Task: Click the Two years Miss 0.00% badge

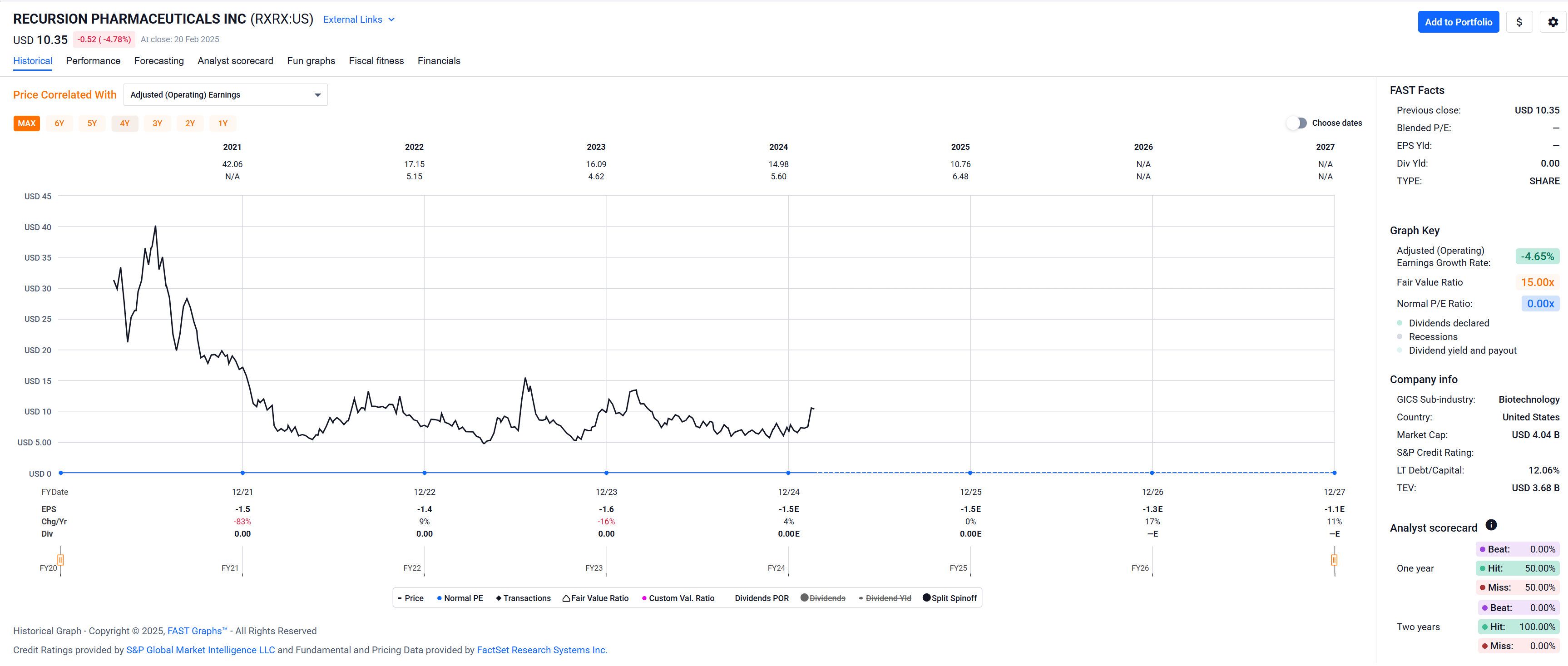Action: 1518,646
